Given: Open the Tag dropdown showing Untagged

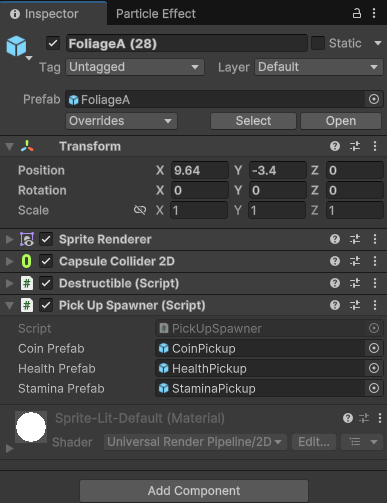Looking at the screenshot, I should 135,67.
